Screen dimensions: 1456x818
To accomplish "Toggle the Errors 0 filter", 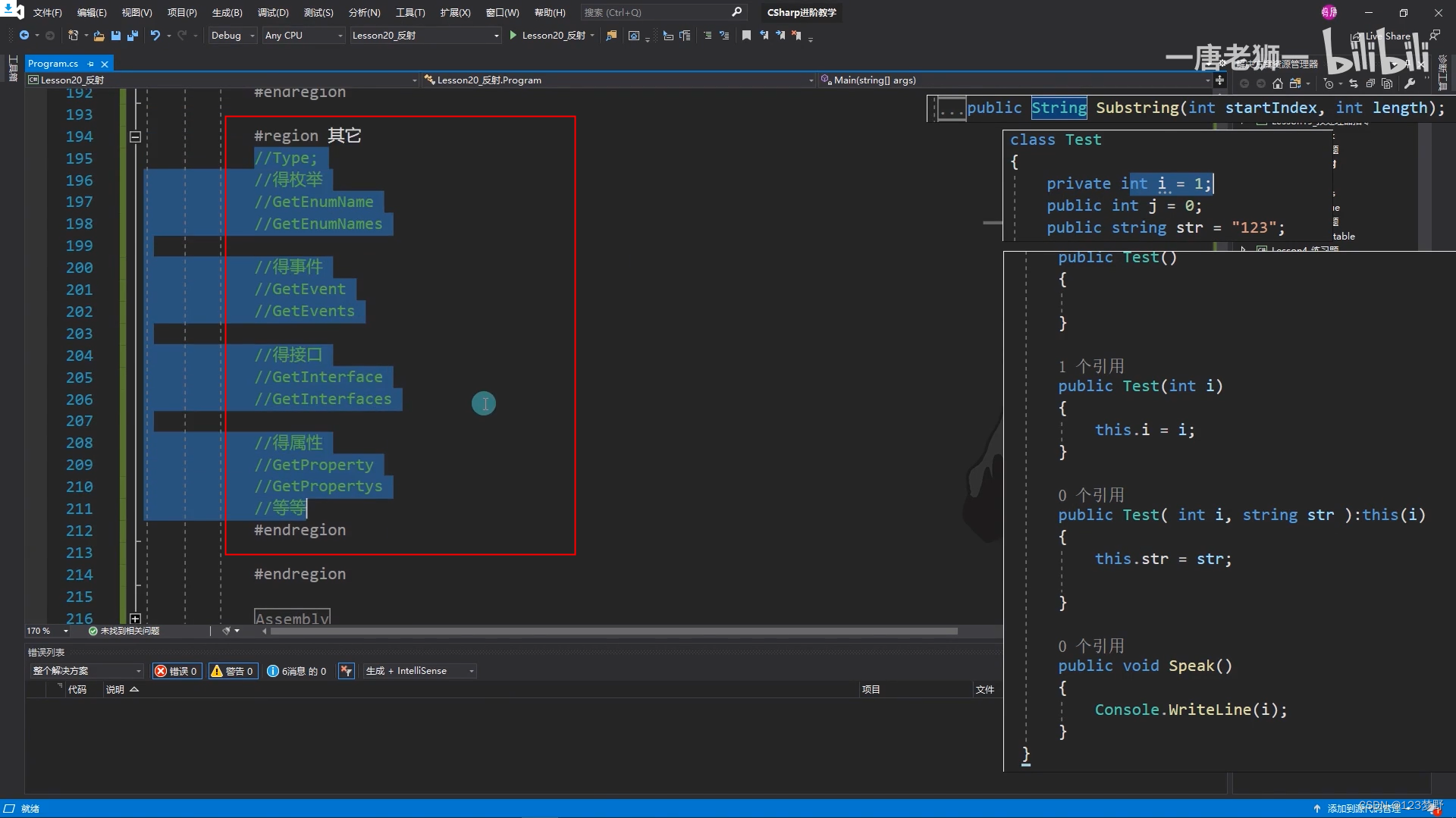I will coord(177,671).
